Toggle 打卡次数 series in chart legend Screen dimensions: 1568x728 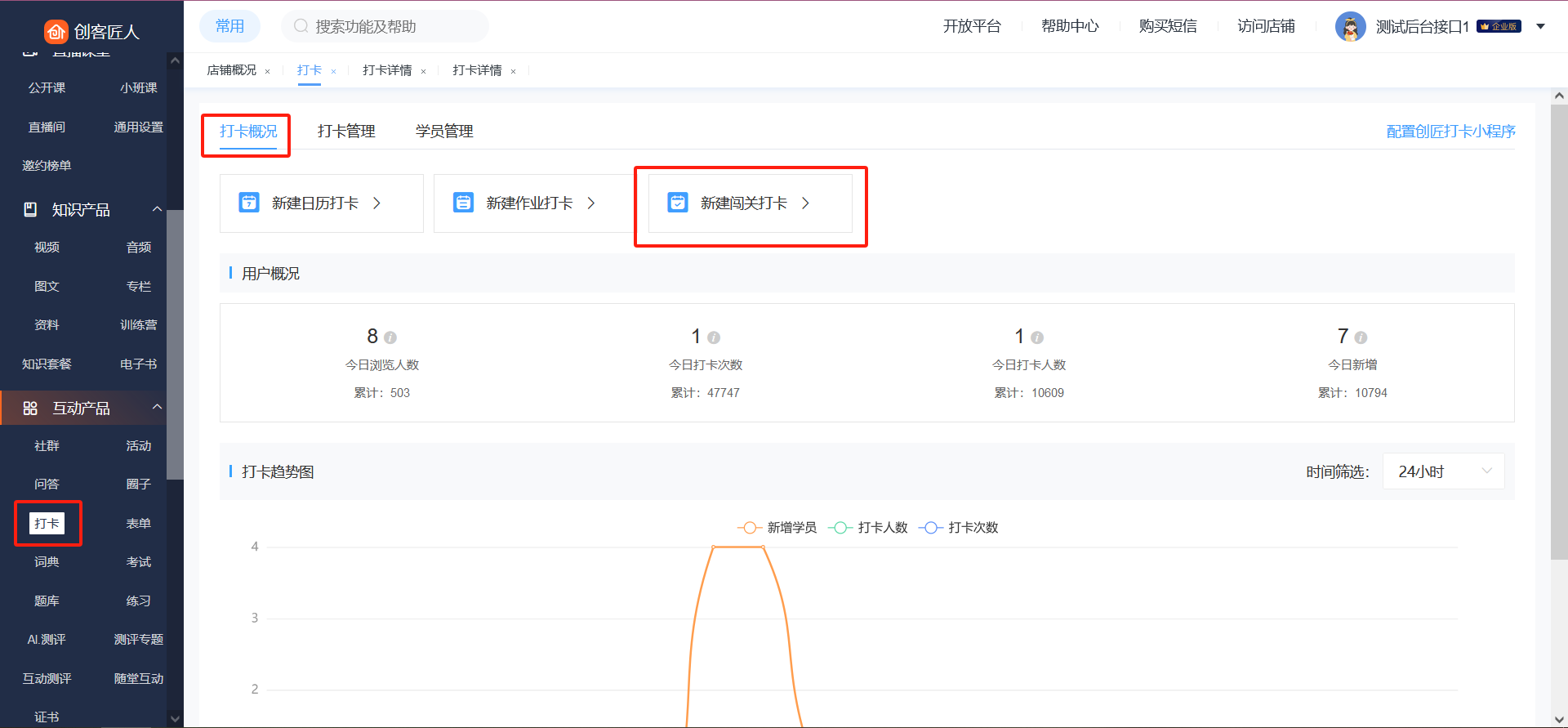tap(959, 528)
